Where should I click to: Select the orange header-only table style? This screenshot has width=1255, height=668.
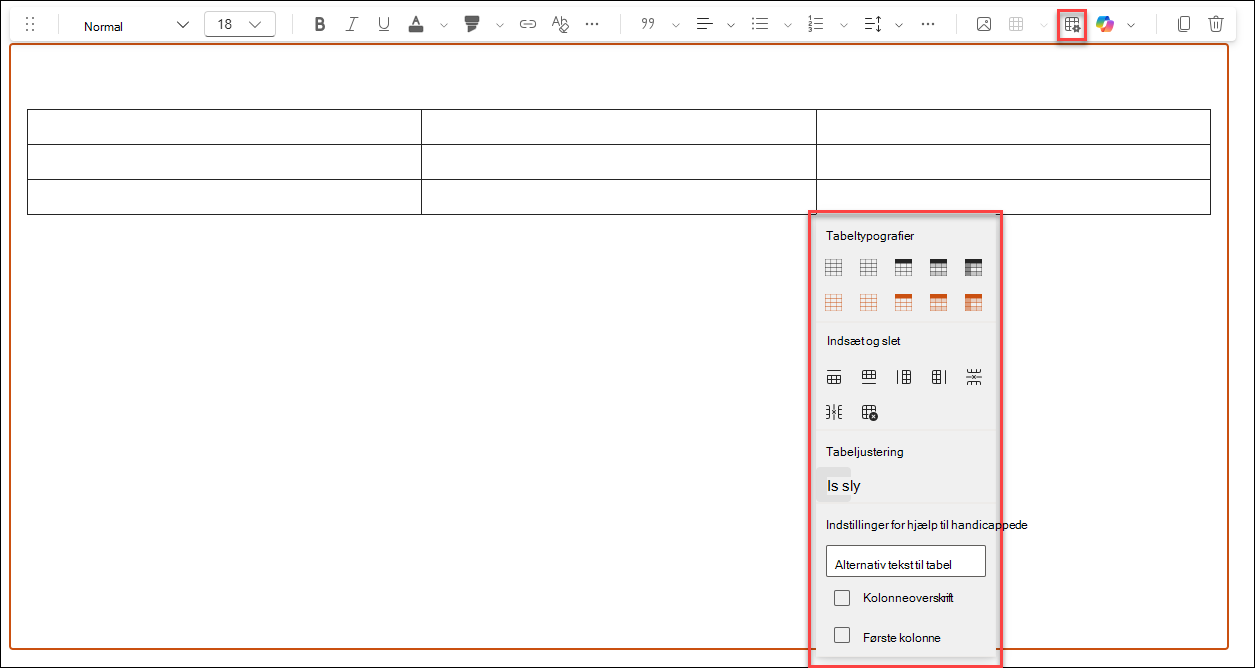[904, 302]
